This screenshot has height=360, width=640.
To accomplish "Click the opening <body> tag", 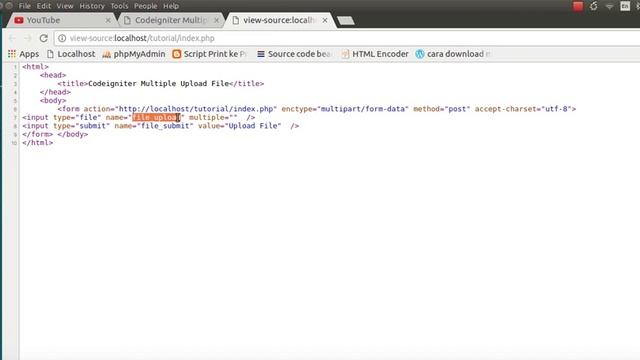I will [x=53, y=100].
